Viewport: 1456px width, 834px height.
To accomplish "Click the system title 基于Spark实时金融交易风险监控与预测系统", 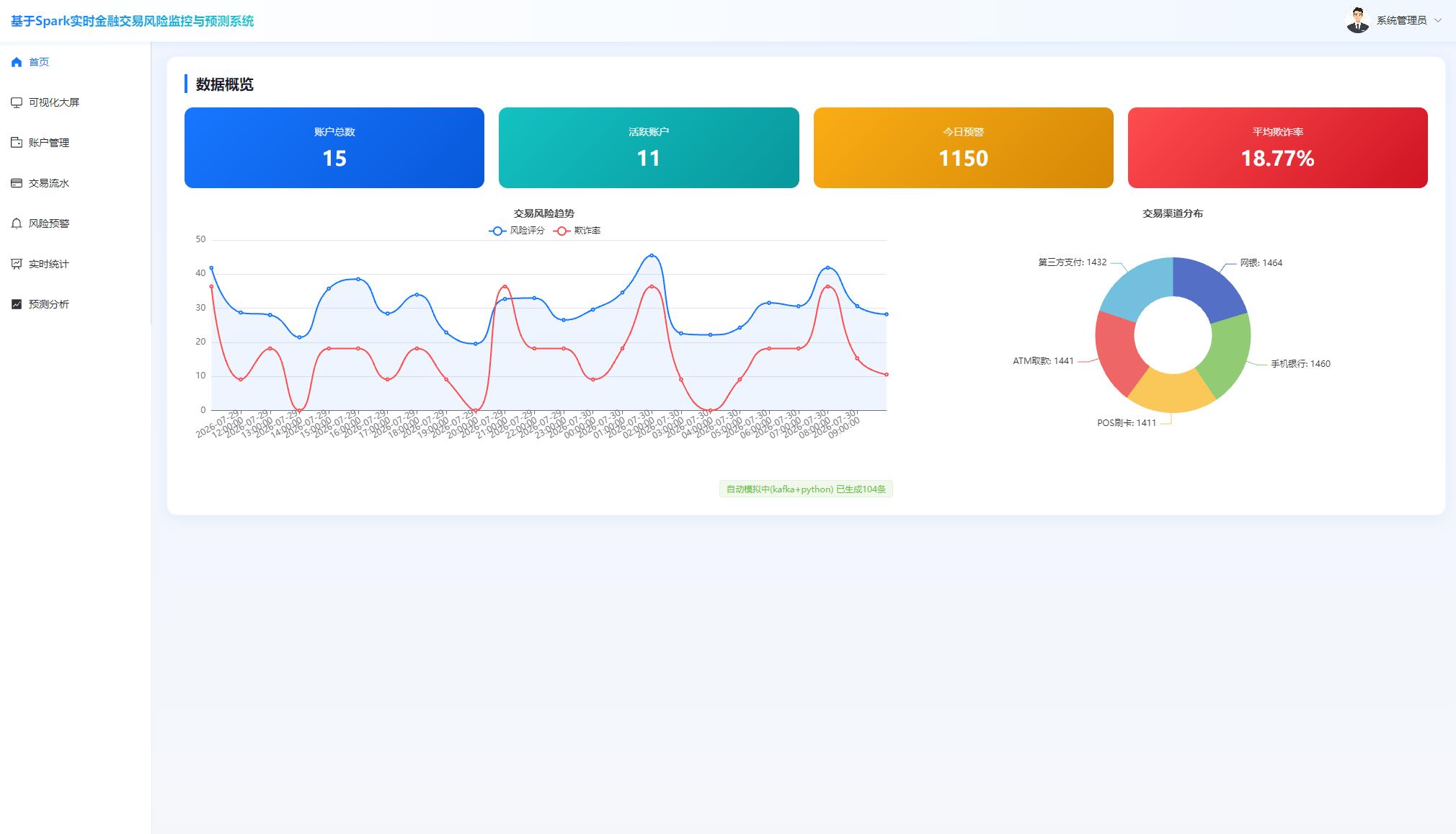I will [133, 21].
